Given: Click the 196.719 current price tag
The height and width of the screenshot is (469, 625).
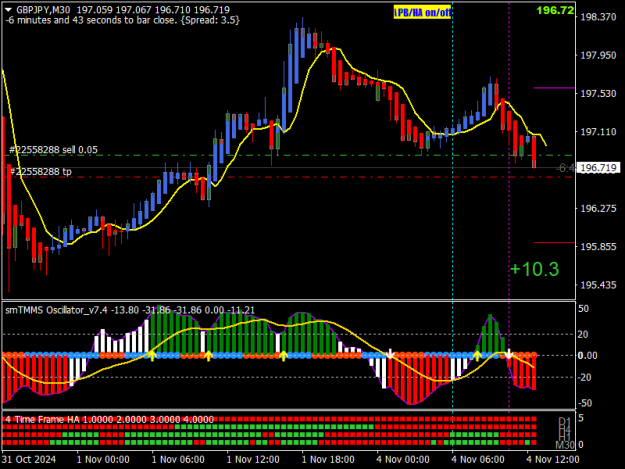Looking at the screenshot, I should pos(598,168).
